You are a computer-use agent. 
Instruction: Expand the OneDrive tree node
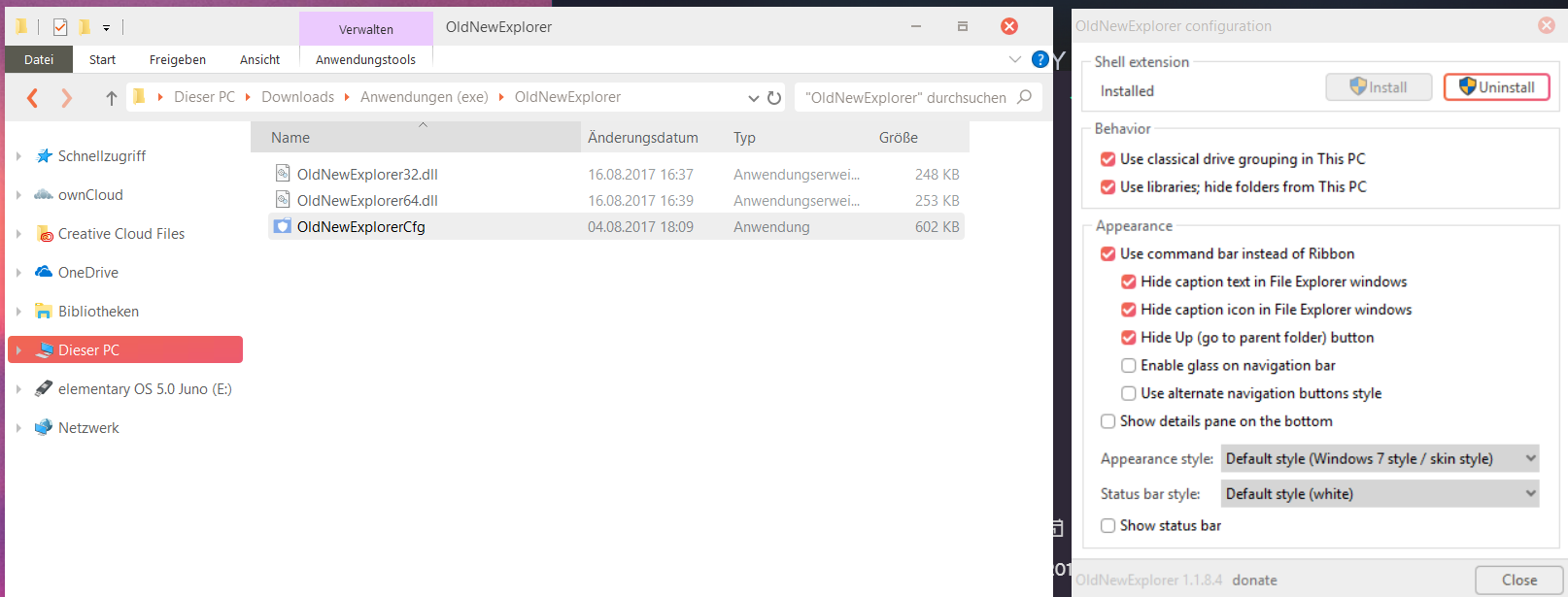(18, 272)
